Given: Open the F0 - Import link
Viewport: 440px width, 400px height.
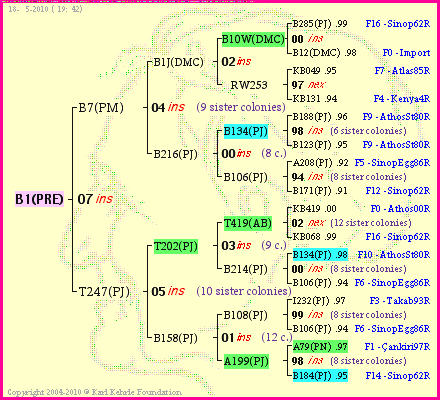Looking at the screenshot, I should tap(406, 53).
